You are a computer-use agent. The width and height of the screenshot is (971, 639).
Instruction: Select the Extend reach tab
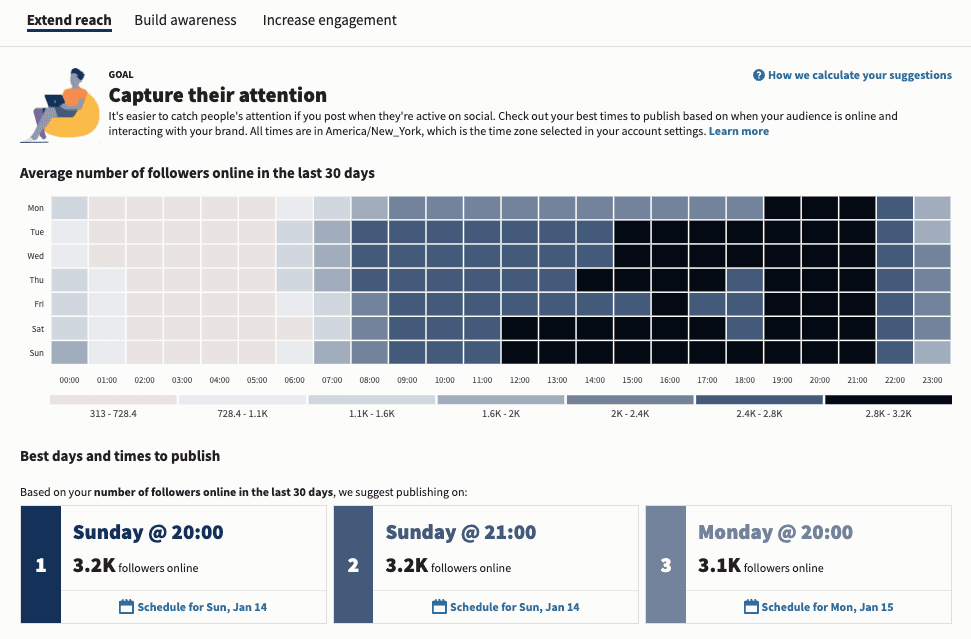pyautogui.click(x=69, y=20)
